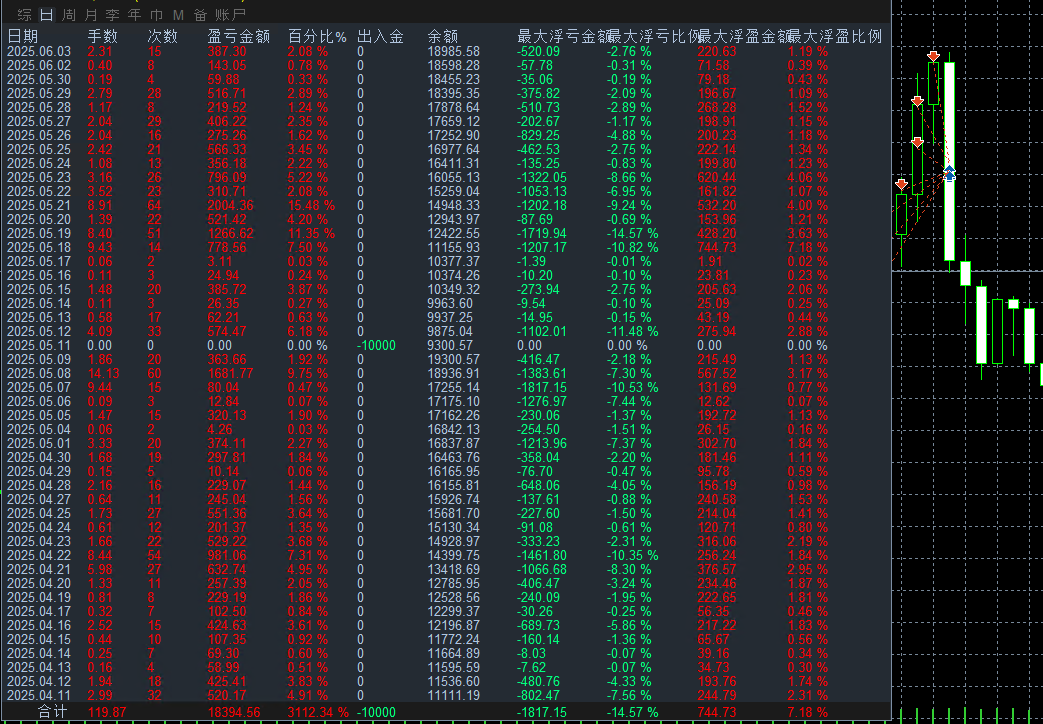The image size is (1043, 724).
Task: Click total percentage 3112.34 %
Action: [318, 713]
